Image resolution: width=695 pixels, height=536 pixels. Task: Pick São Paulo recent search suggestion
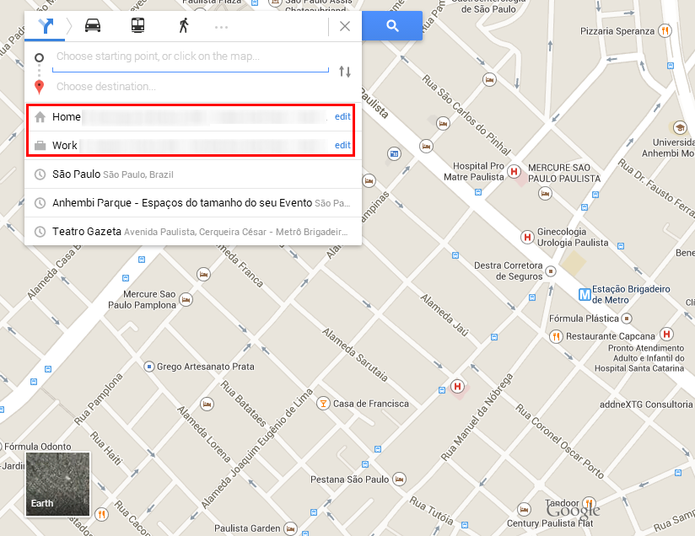point(193,174)
